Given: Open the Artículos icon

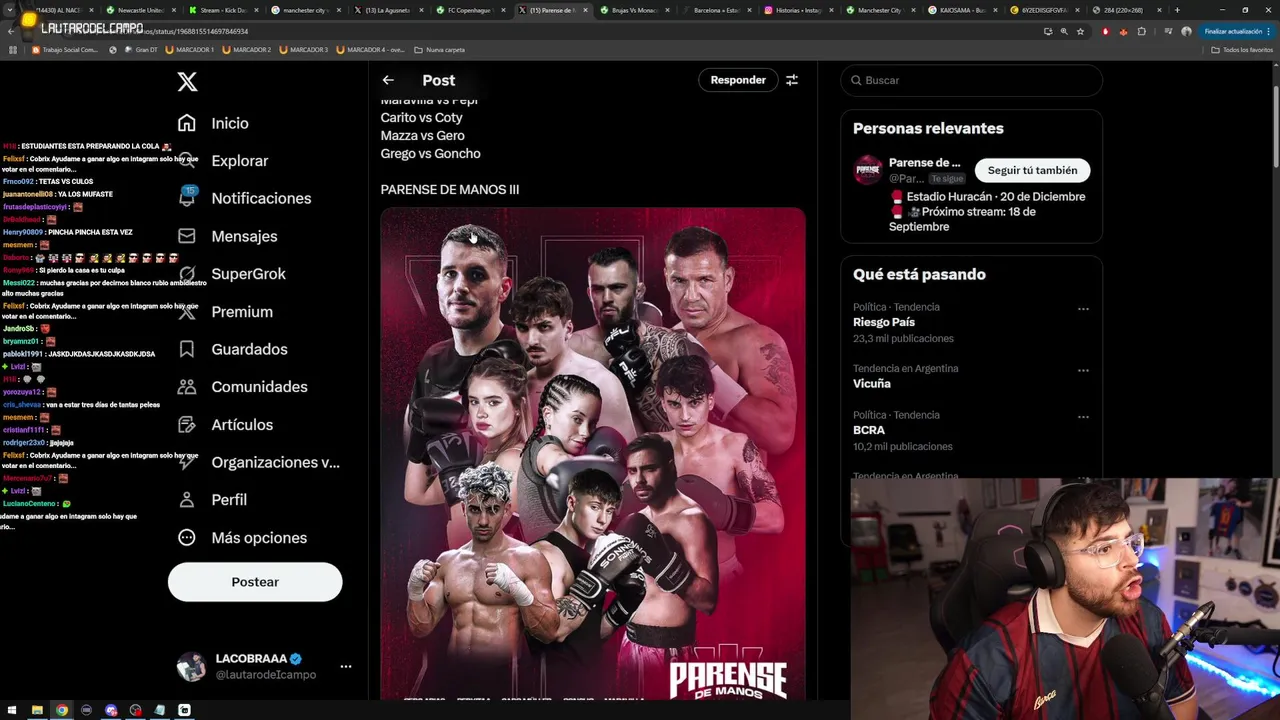Looking at the screenshot, I should 187,425.
